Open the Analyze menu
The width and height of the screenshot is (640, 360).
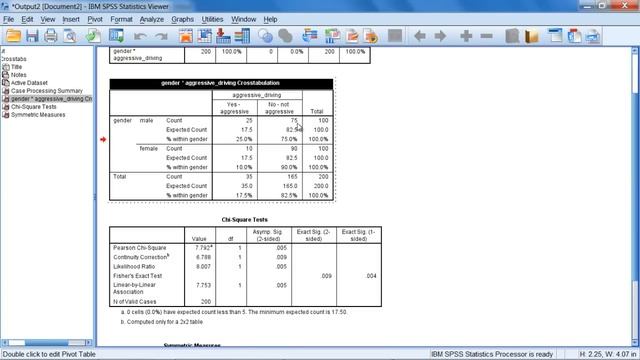pos(151,19)
